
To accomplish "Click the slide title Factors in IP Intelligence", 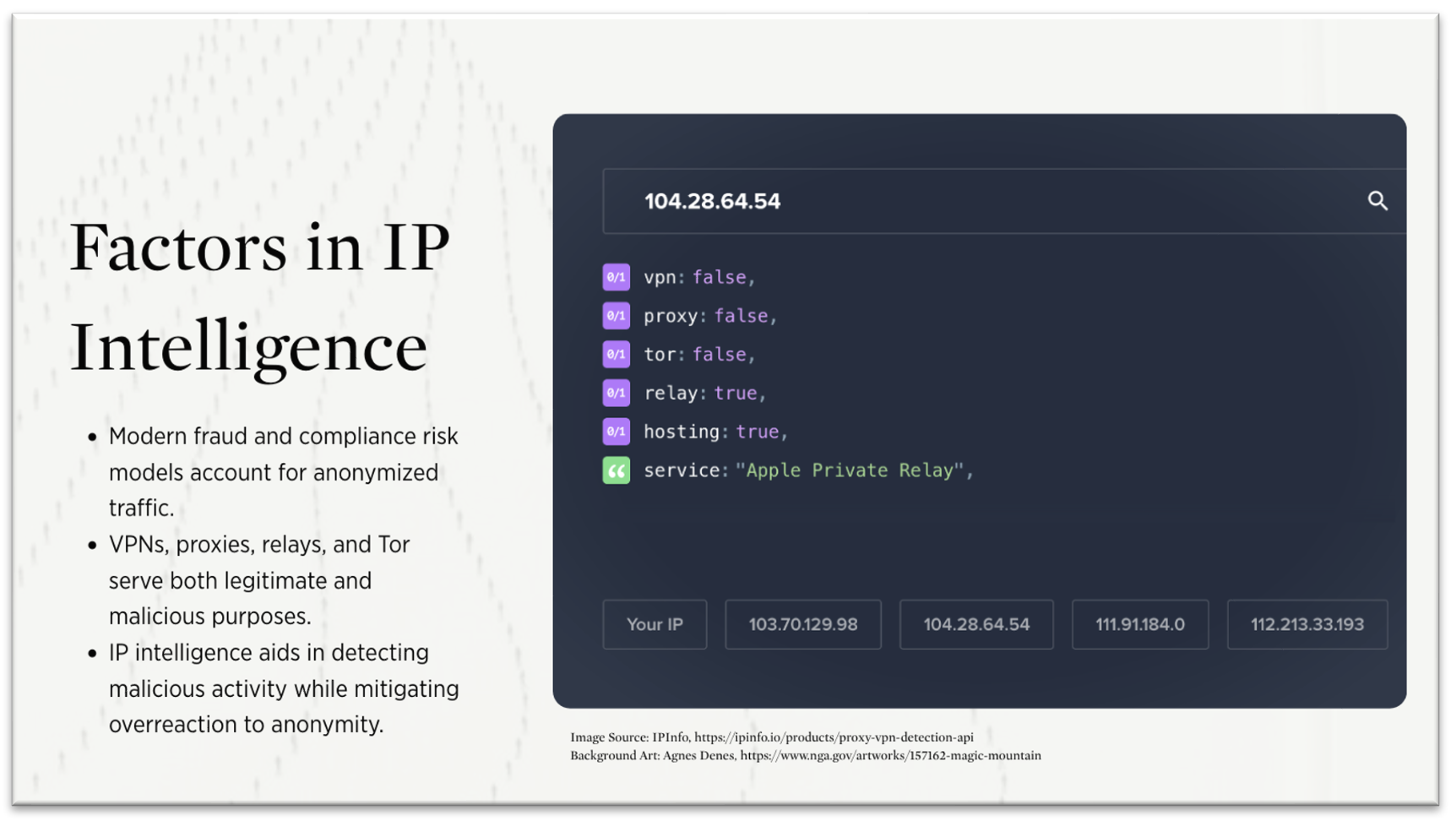I will click(x=258, y=296).
